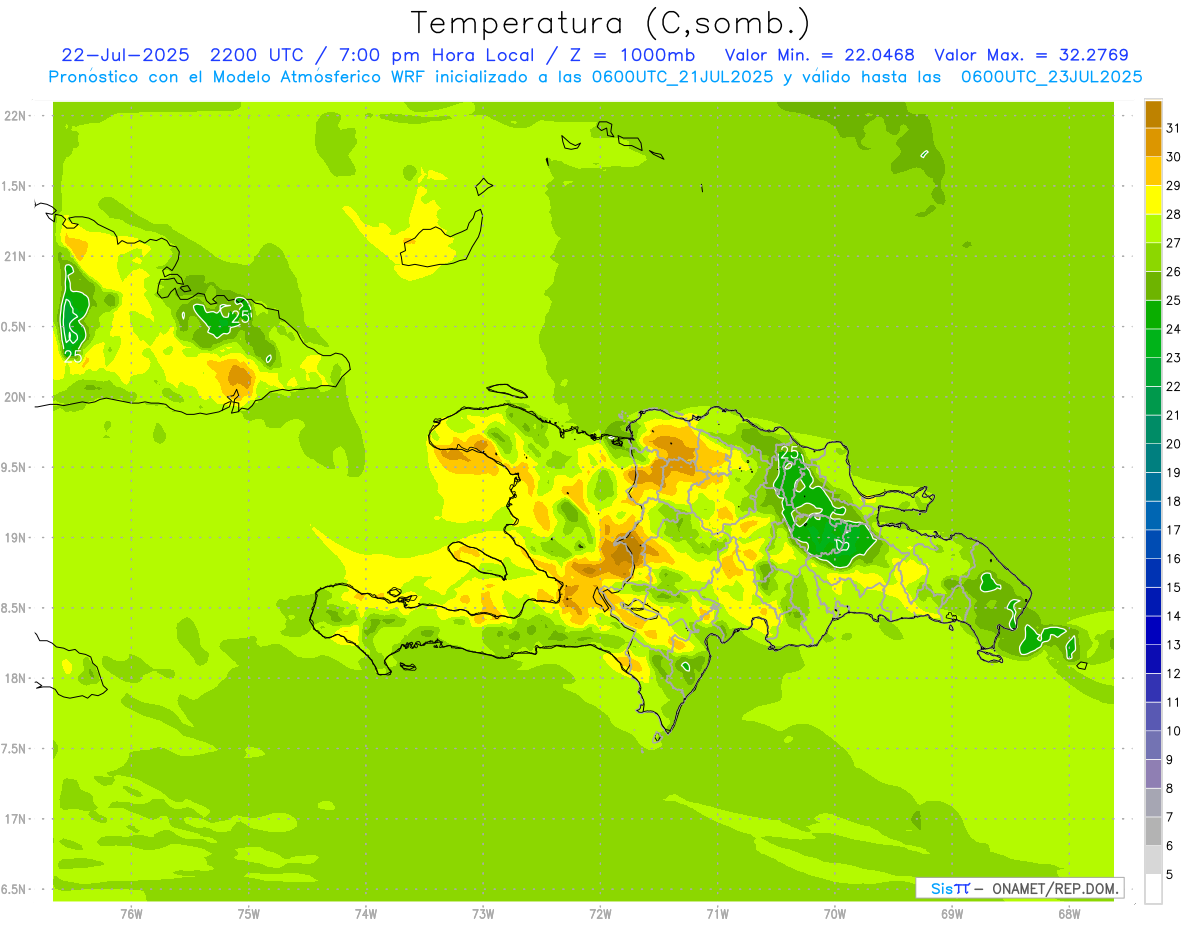Click the topmost legend swatch above 31
Viewport: 1200px width, 927px height.
point(1153,114)
